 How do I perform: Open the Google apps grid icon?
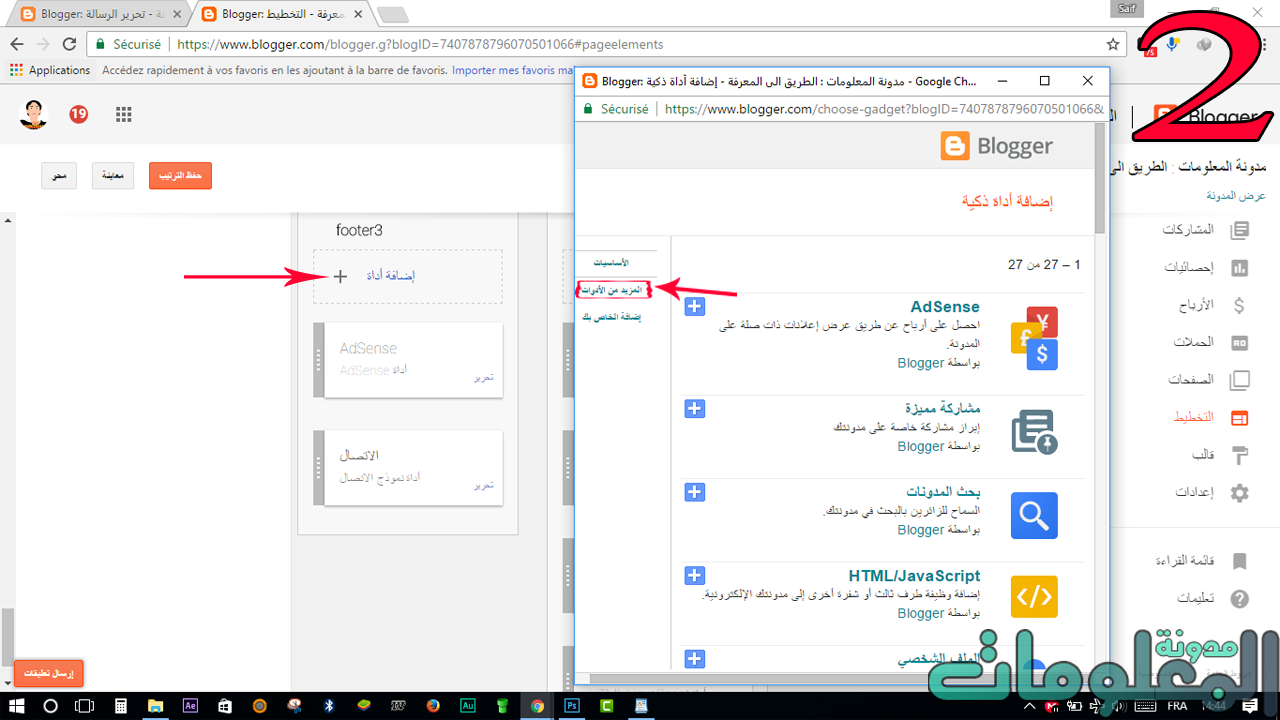point(124,114)
